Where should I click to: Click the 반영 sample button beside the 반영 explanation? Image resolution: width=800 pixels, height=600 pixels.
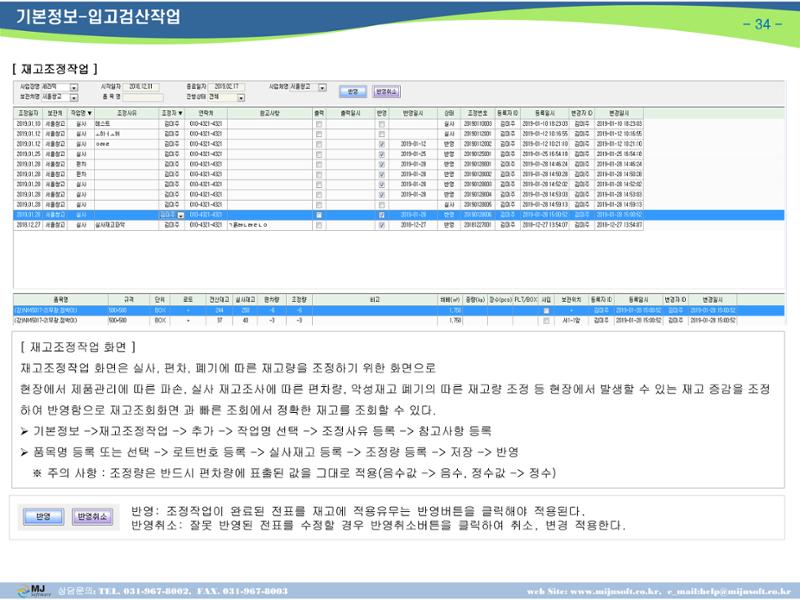pyautogui.click(x=43, y=517)
